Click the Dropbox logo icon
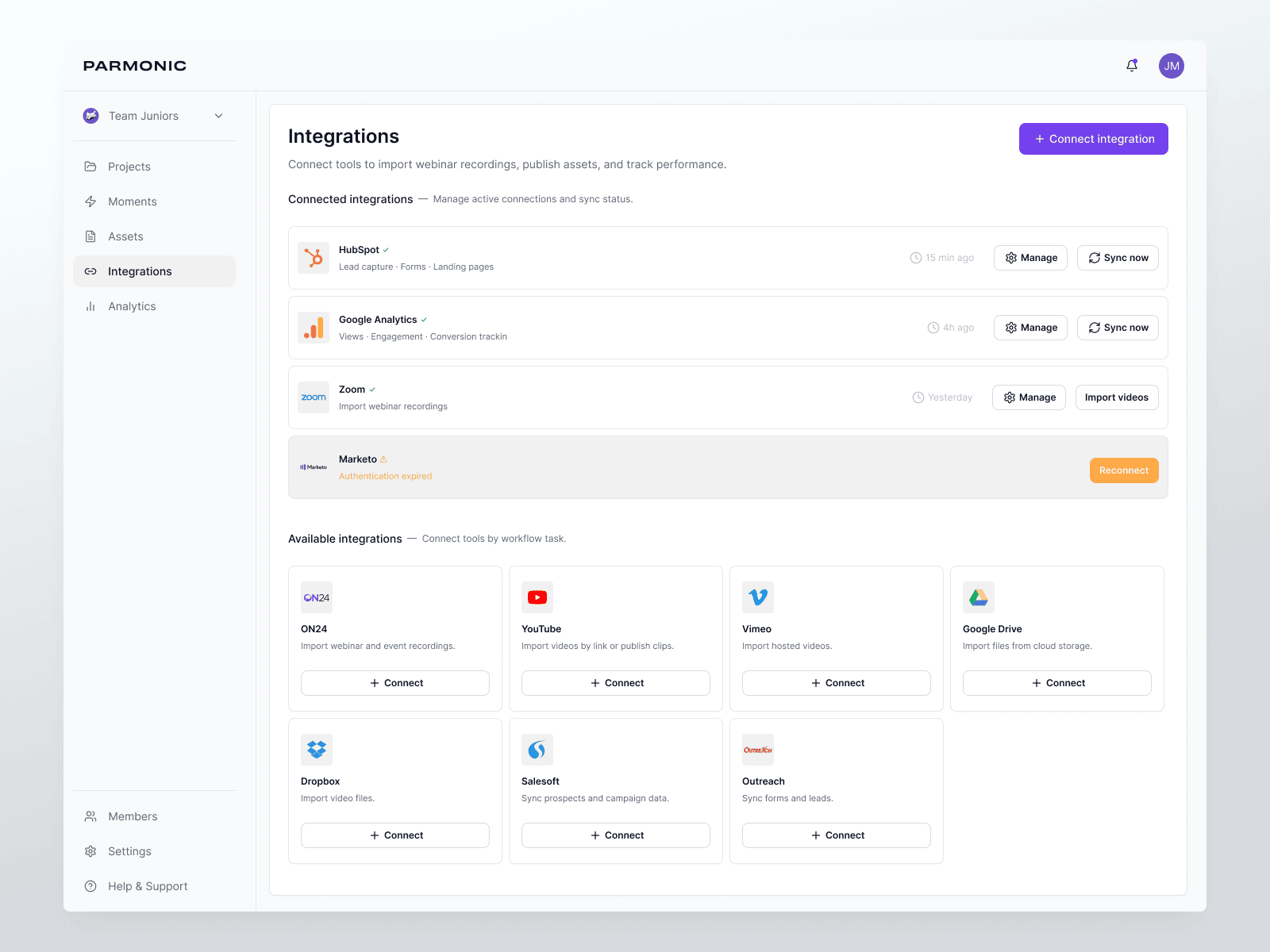 point(317,750)
